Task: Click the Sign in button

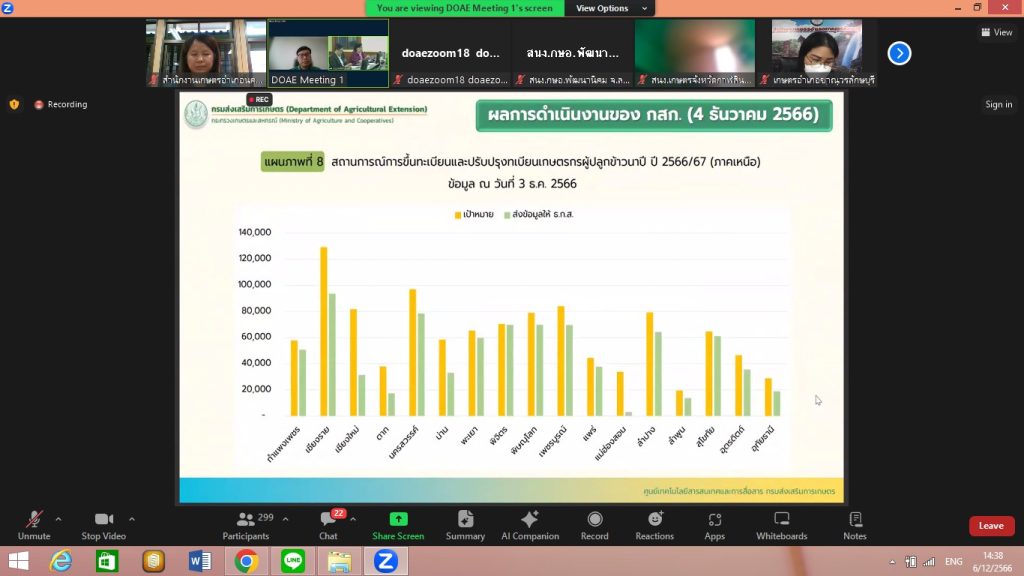Action: pyautogui.click(x=998, y=104)
